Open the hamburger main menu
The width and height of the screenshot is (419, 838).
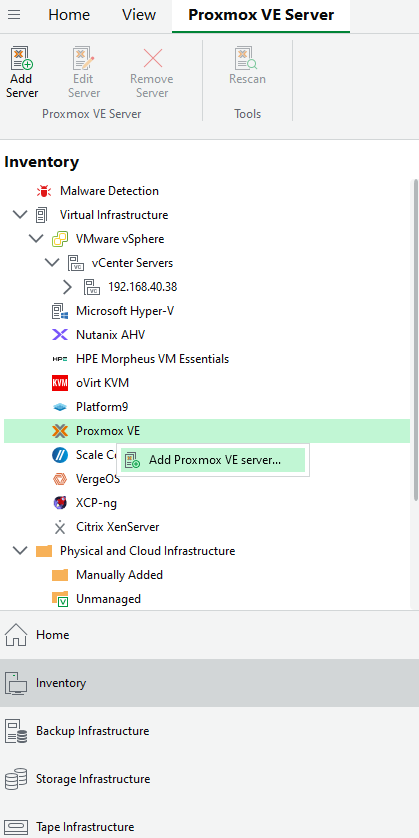click(14, 15)
